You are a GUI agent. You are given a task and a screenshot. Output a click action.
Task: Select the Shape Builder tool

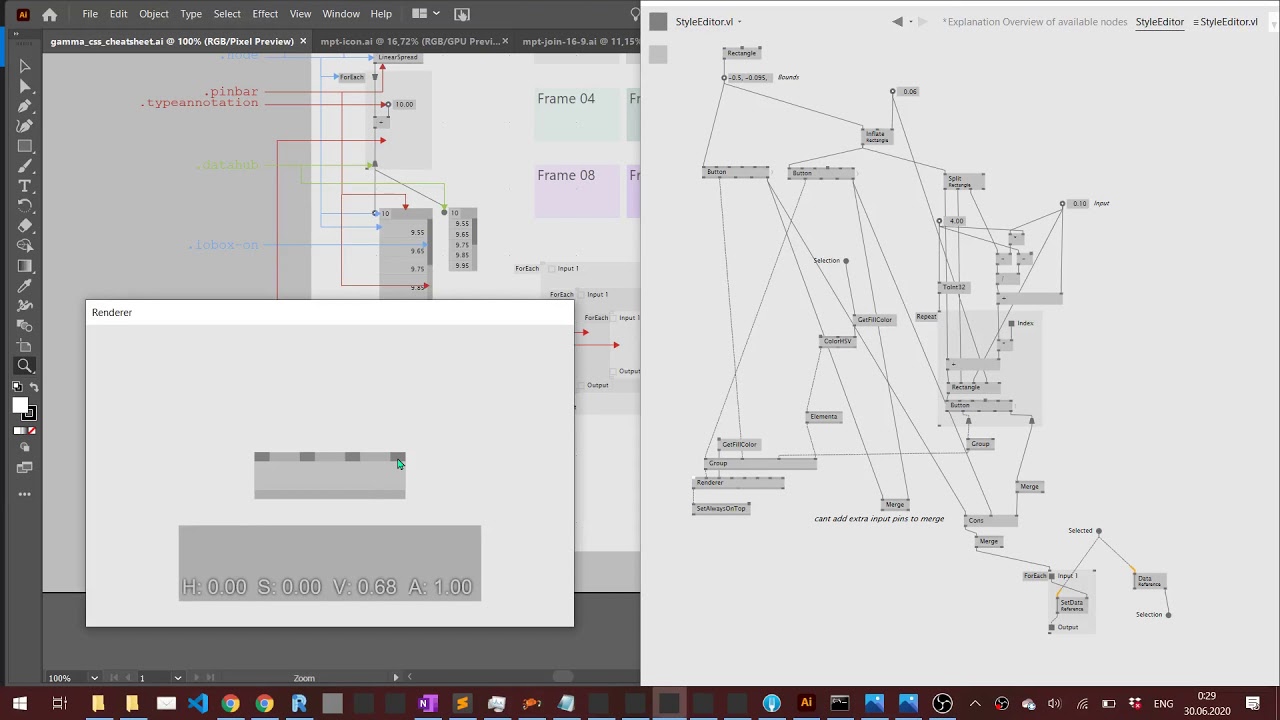25,246
